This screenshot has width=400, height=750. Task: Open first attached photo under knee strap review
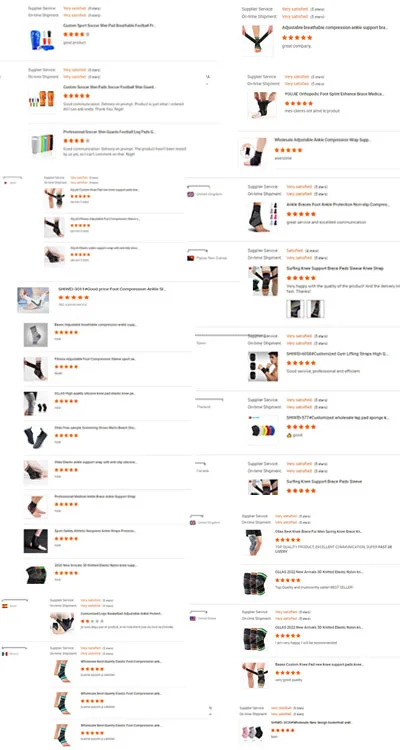point(295,309)
